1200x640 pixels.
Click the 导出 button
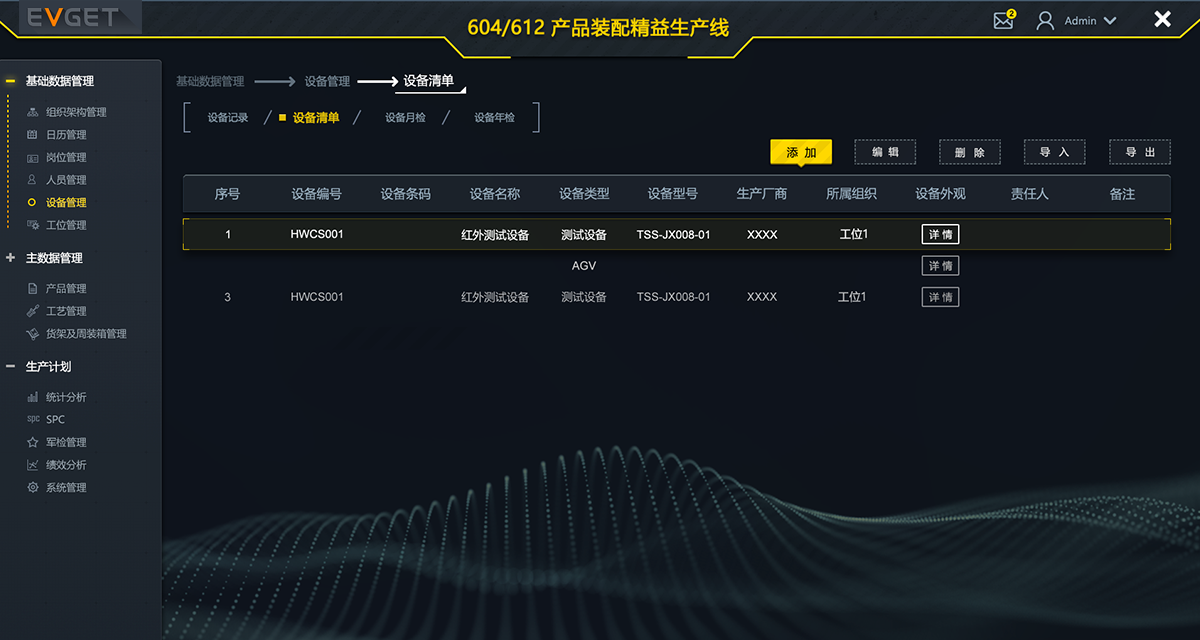(x=1140, y=152)
